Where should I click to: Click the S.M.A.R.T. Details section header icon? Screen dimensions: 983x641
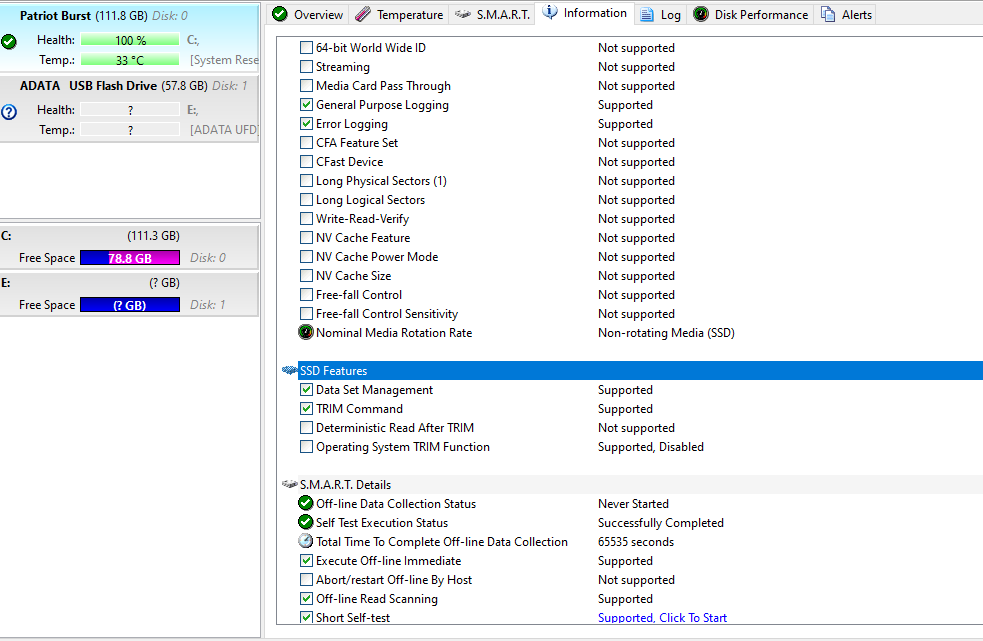tap(290, 484)
